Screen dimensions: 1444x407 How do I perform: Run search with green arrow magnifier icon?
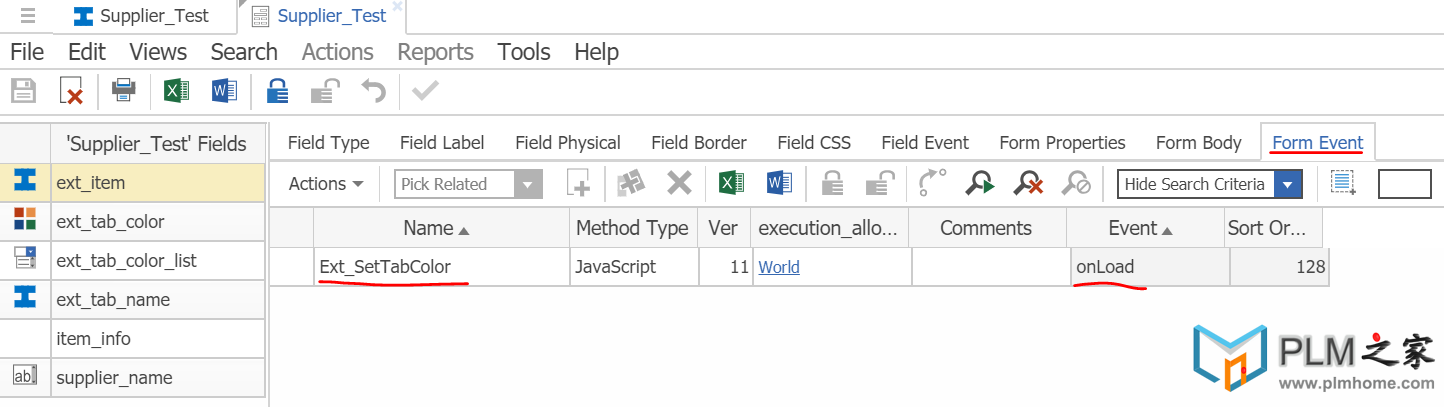tap(980, 183)
